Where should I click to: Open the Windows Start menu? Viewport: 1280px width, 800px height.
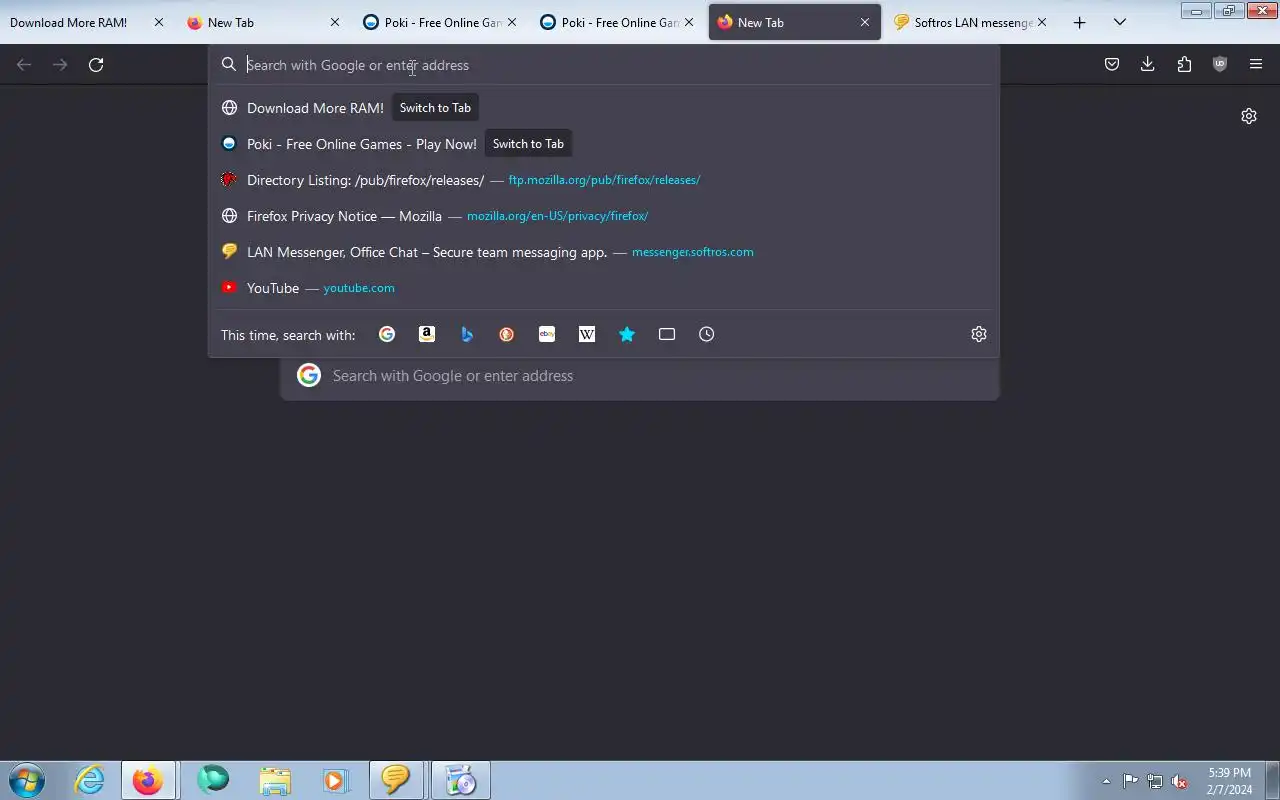click(x=27, y=780)
